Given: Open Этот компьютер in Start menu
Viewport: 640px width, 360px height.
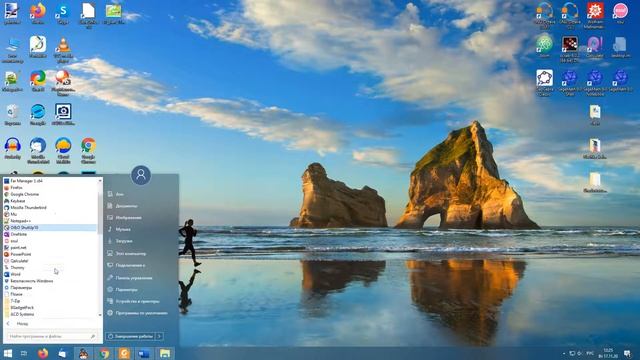Looking at the screenshot, I should point(131,253).
